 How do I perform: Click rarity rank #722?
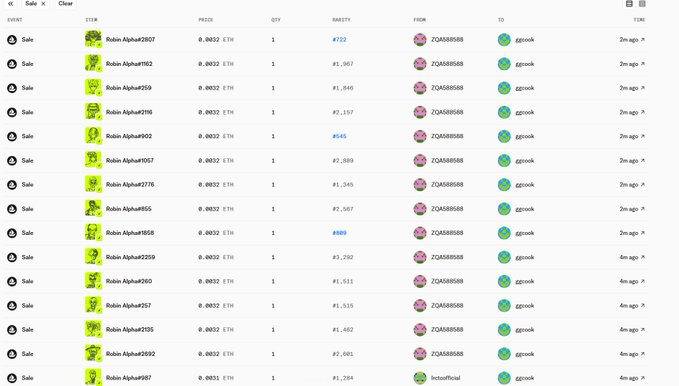(x=340, y=39)
